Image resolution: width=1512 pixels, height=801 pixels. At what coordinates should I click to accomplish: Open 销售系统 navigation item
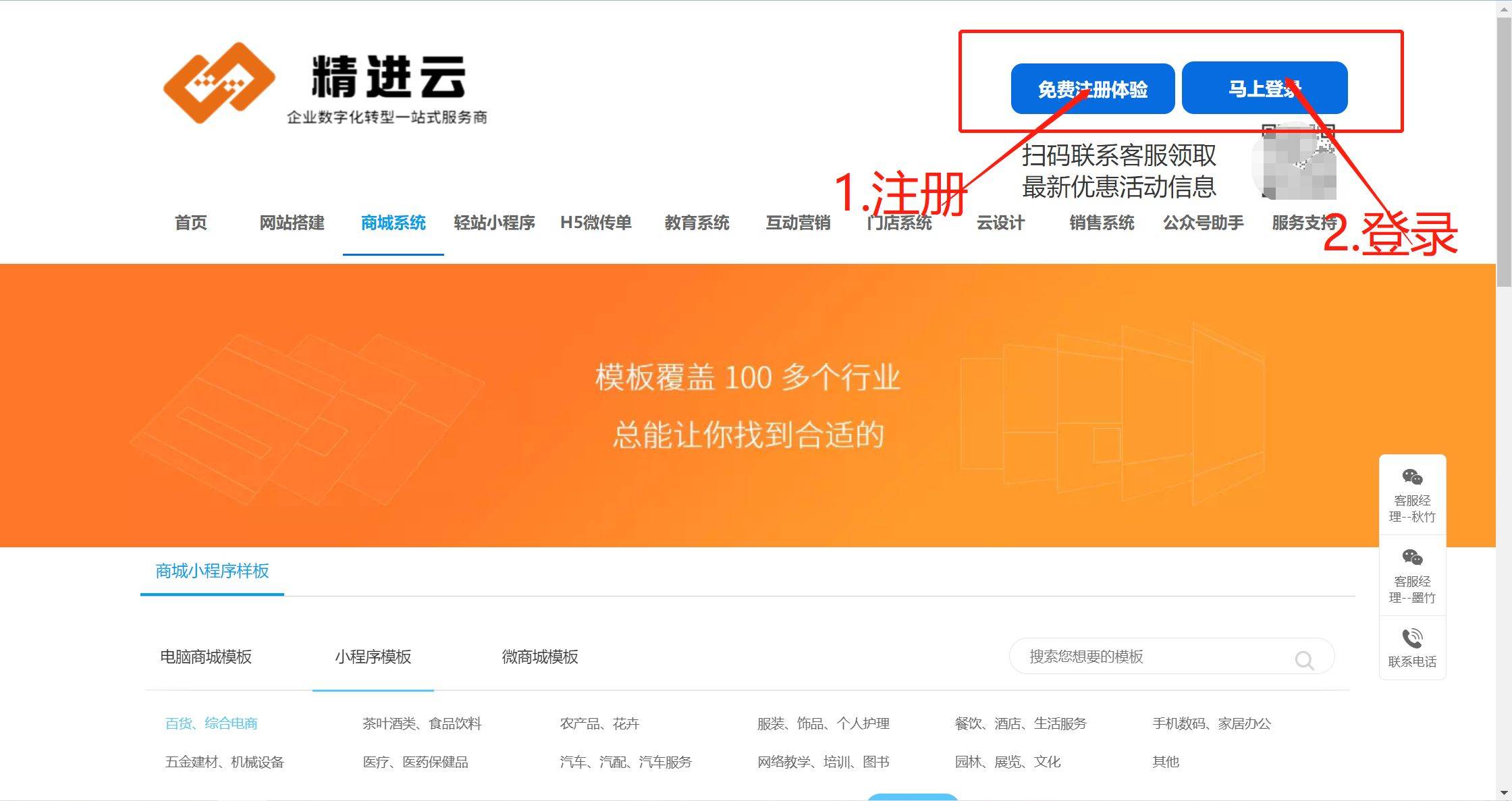point(1102,223)
